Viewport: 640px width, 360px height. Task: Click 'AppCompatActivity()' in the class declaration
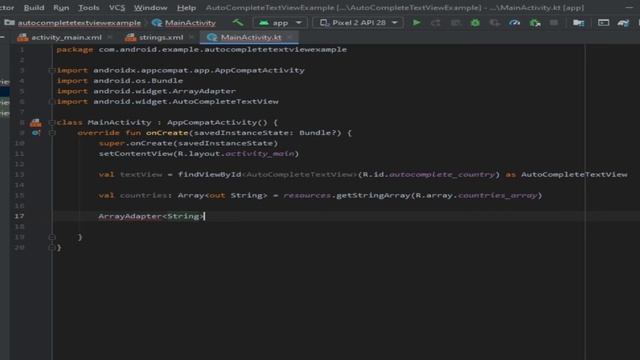(217, 122)
